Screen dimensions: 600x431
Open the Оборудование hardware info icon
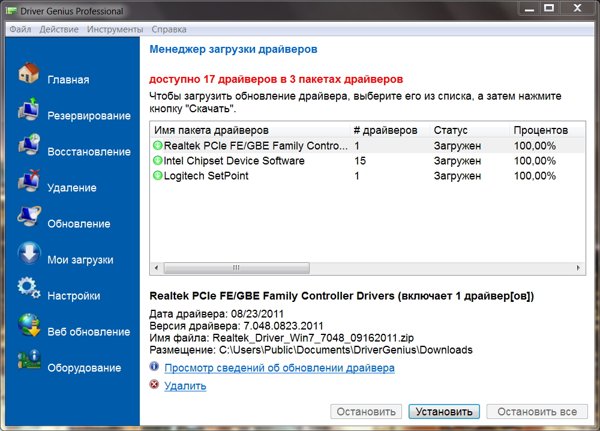29,360
